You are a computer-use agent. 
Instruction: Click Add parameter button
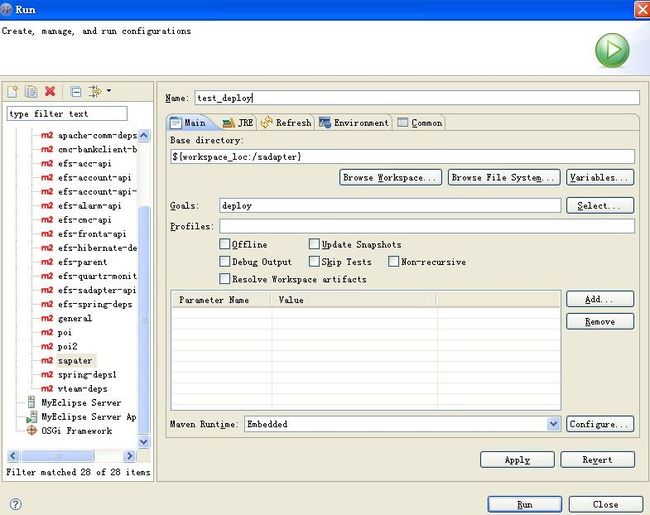600,299
